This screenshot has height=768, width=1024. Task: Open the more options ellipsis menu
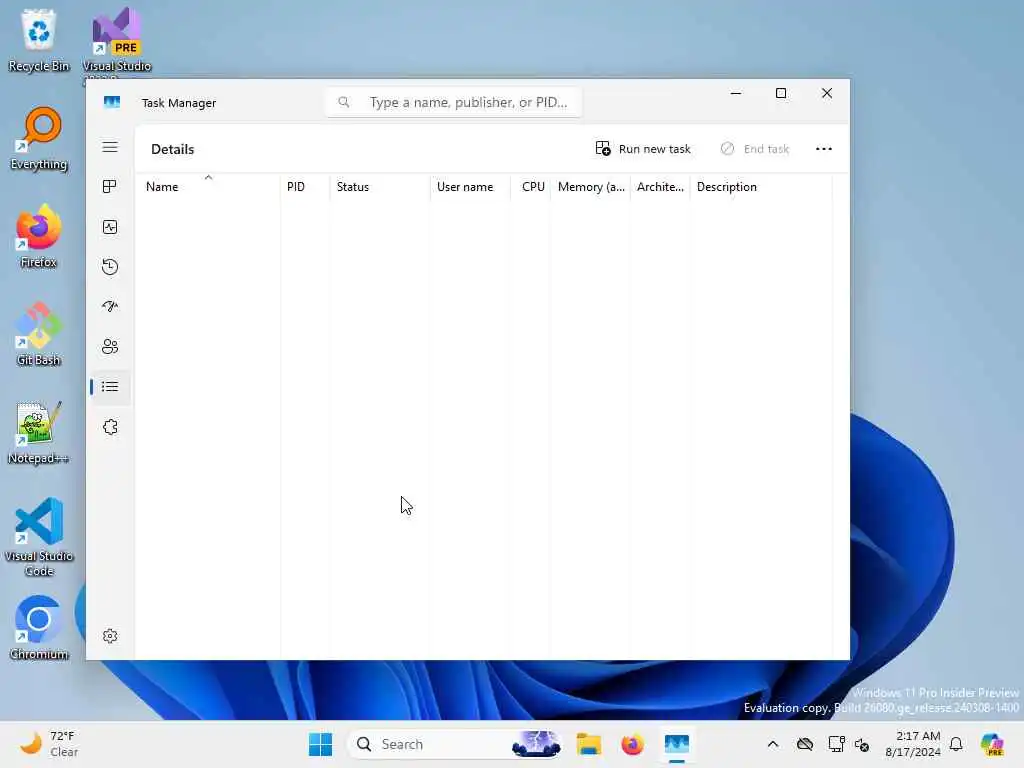[824, 149]
